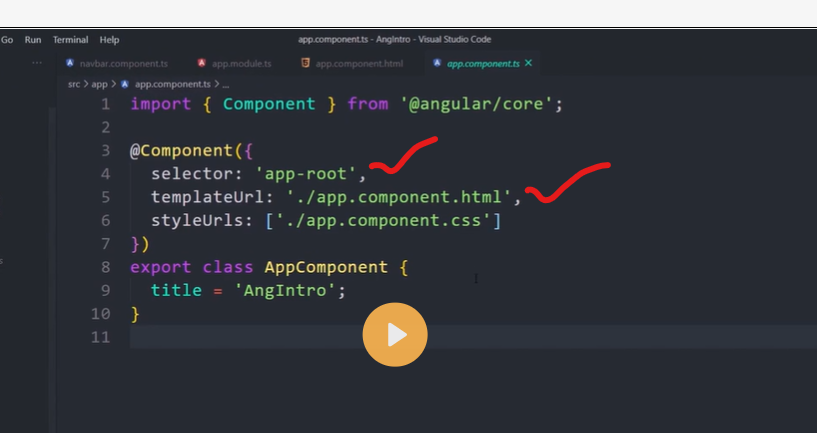Image resolution: width=817 pixels, height=433 pixels.
Task: Open the Go menu
Action: coord(7,40)
